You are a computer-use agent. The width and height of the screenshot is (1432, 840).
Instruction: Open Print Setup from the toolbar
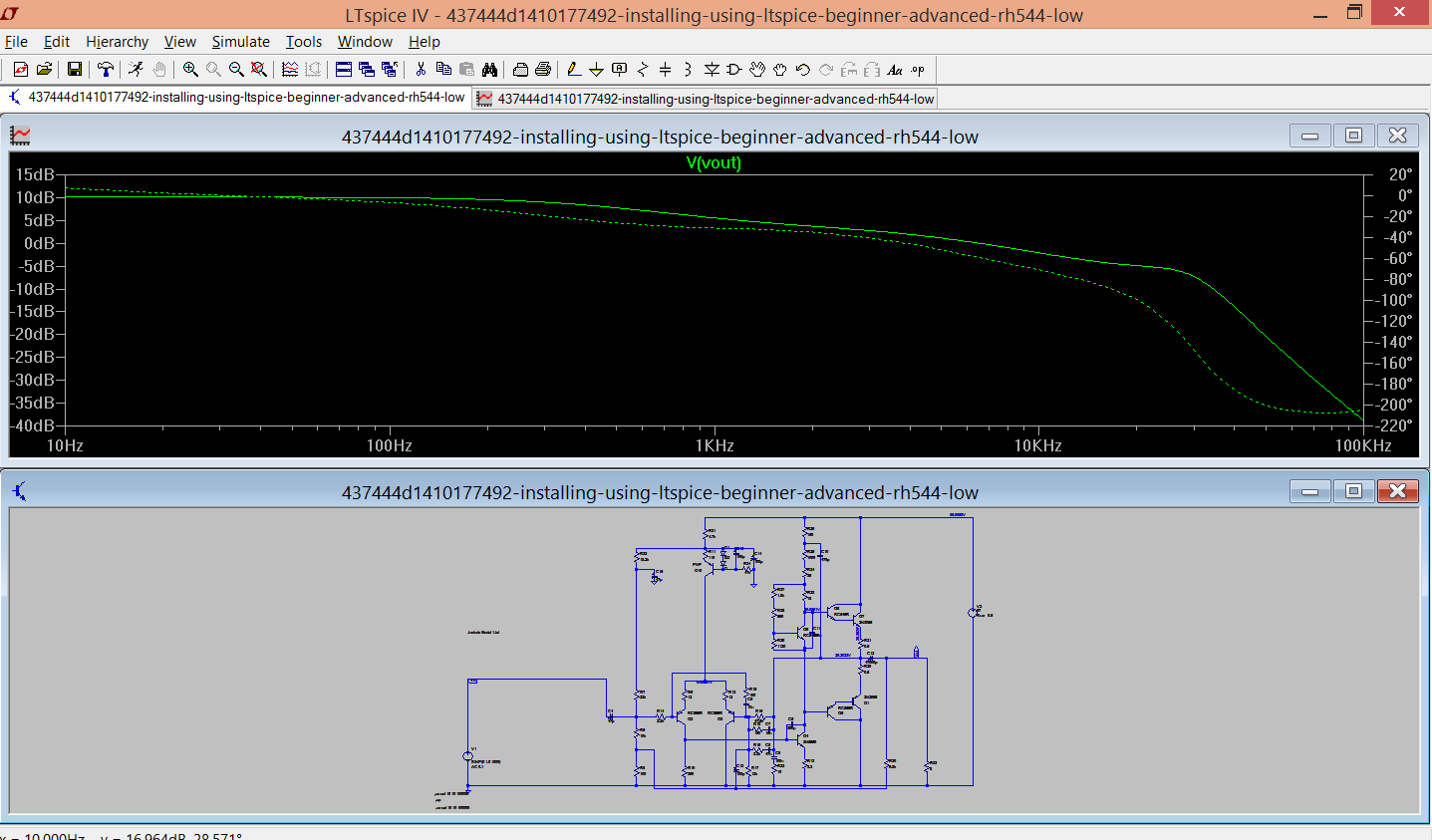tap(520, 69)
